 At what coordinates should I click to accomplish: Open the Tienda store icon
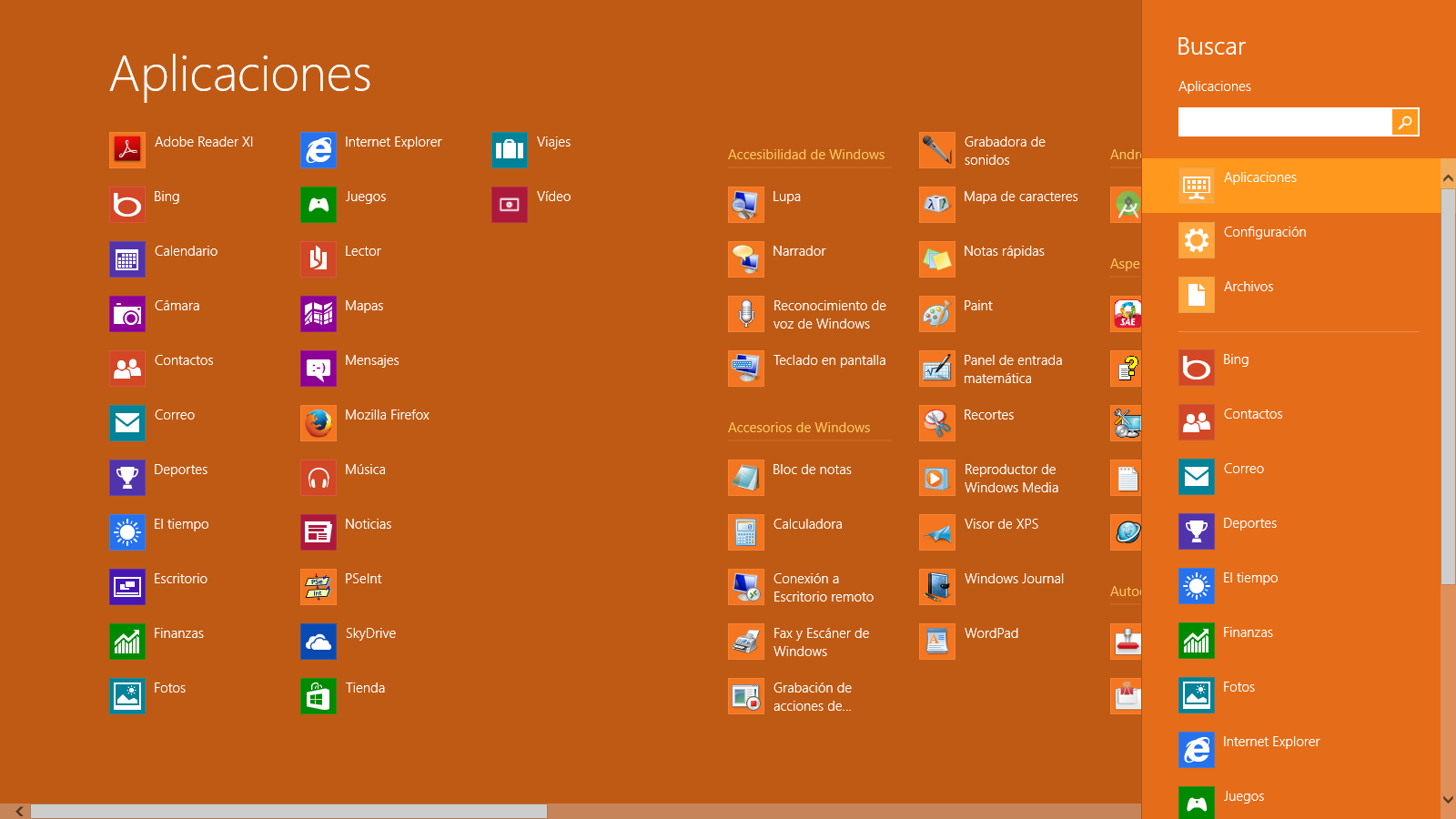(x=318, y=696)
